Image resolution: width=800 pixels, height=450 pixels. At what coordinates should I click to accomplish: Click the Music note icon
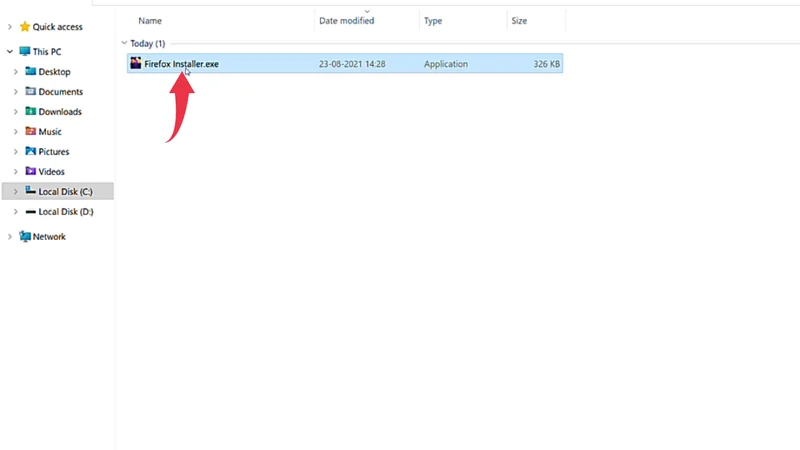click(31, 132)
